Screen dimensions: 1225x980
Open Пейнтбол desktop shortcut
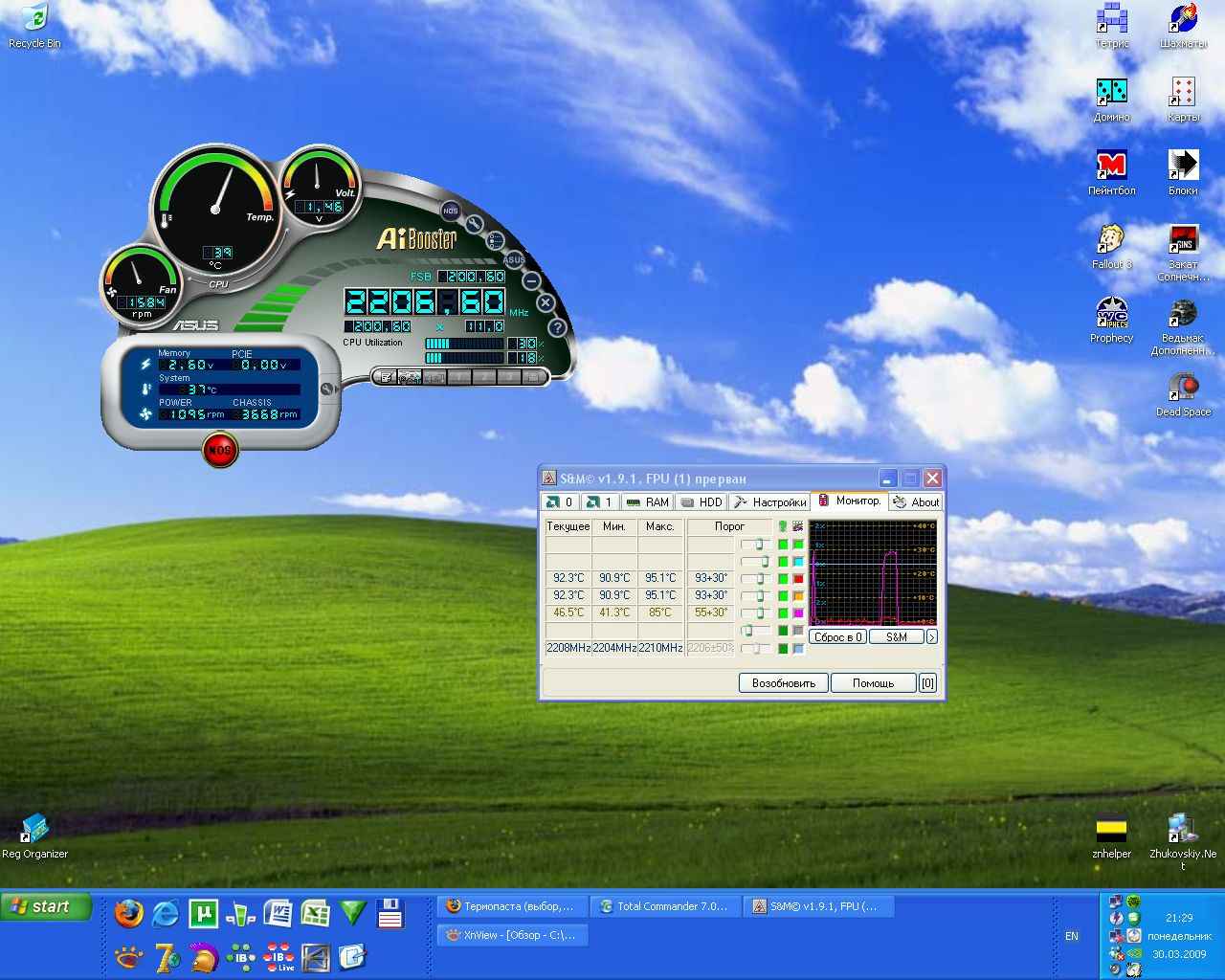click(x=1111, y=173)
